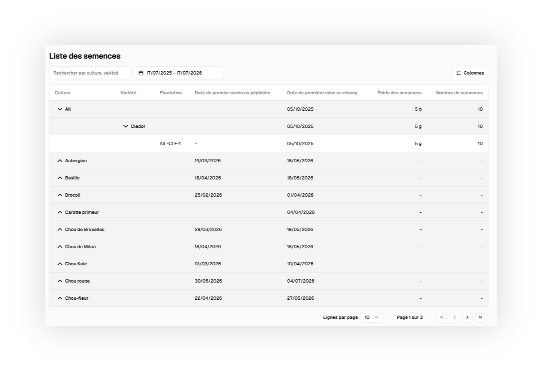
Task: Expand the Chou de Milan row chevron
Action: tap(59, 247)
